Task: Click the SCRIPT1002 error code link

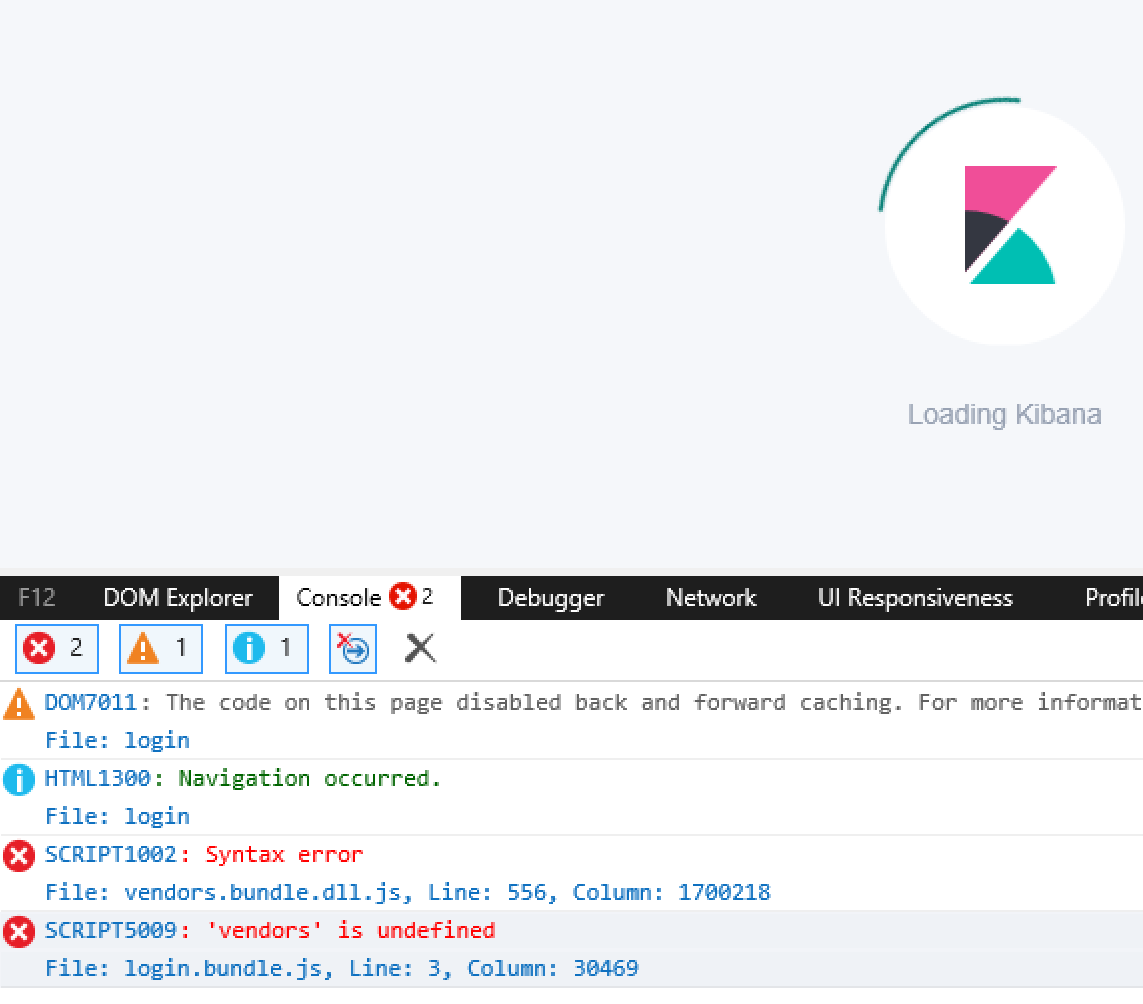Action: pyautogui.click(x=111, y=854)
